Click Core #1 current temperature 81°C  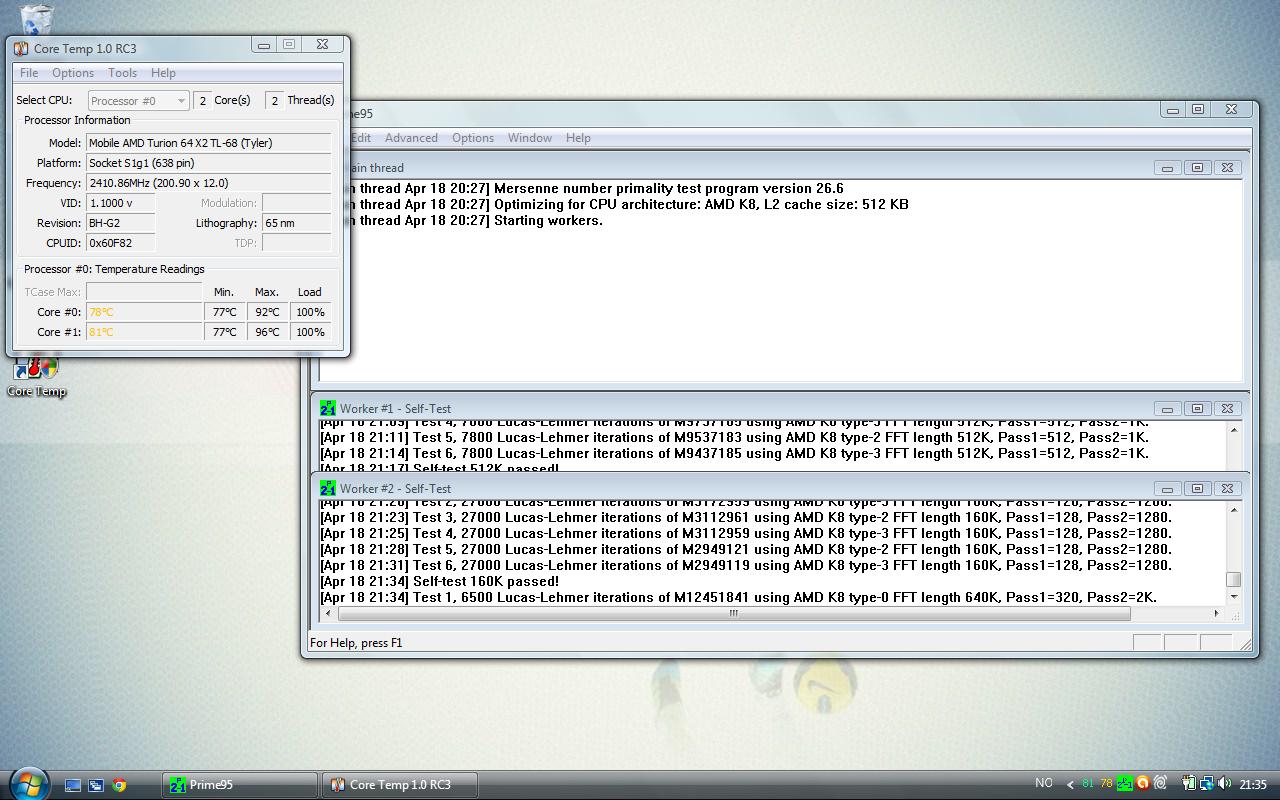(x=144, y=332)
